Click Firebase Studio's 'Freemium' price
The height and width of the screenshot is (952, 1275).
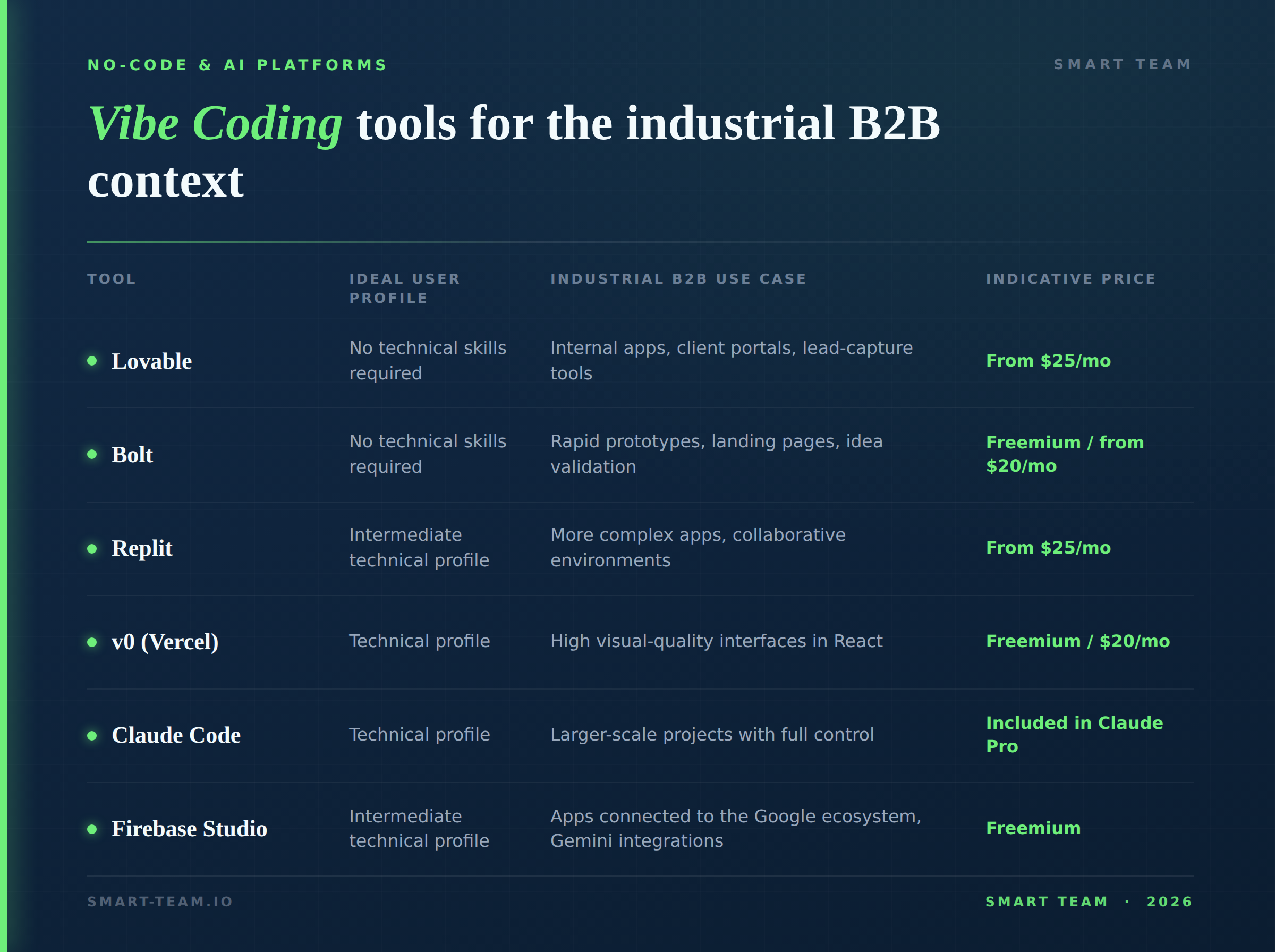(1033, 828)
